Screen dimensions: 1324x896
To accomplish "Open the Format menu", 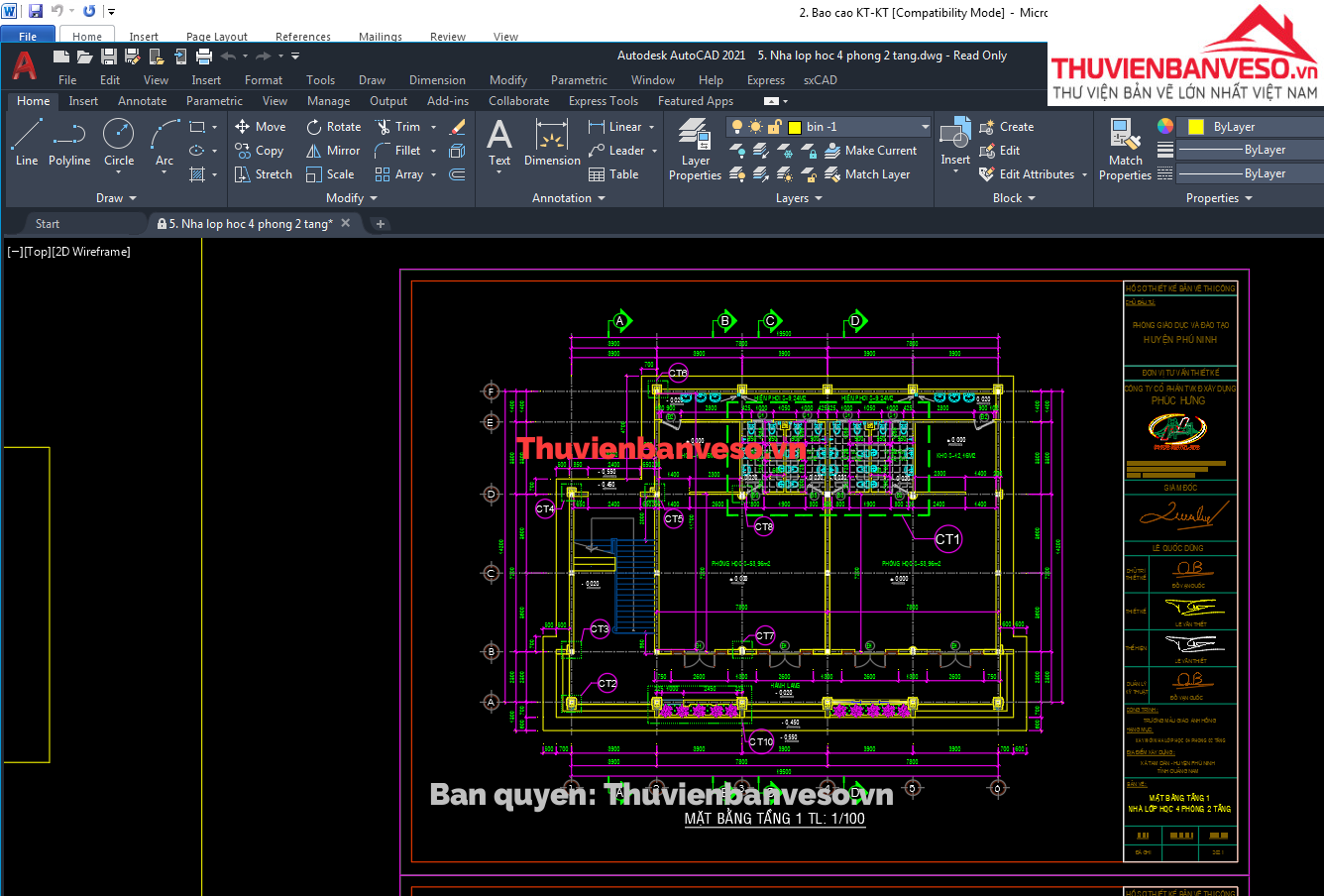I will (x=264, y=80).
